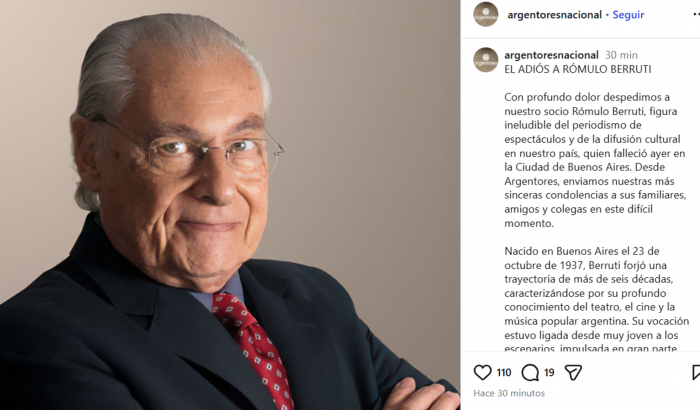Like the post with the heart icon
This screenshot has width=700, height=410.
tap(482, 372)
